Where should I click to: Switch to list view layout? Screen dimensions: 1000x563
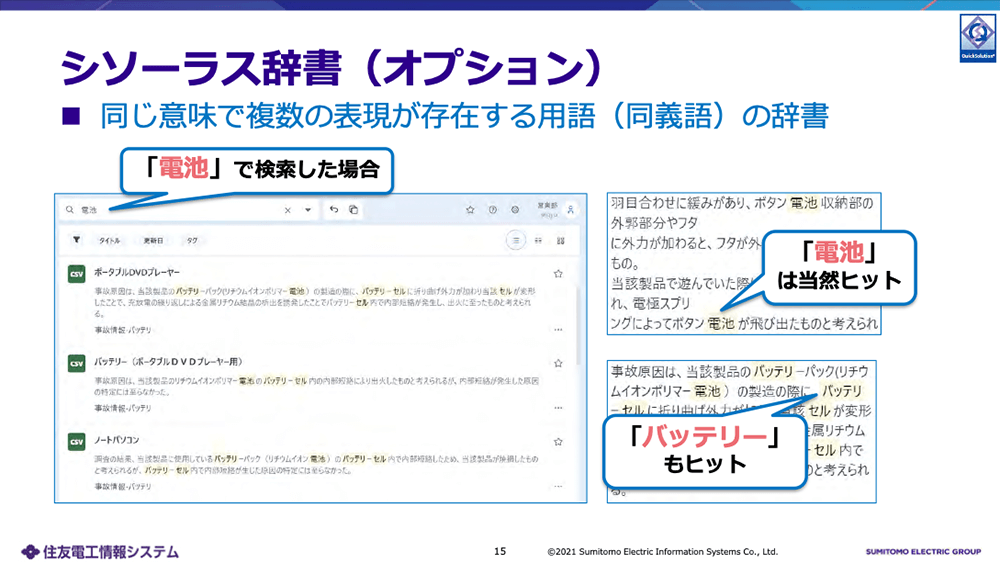pyautogui.click(x=515, y=240)
